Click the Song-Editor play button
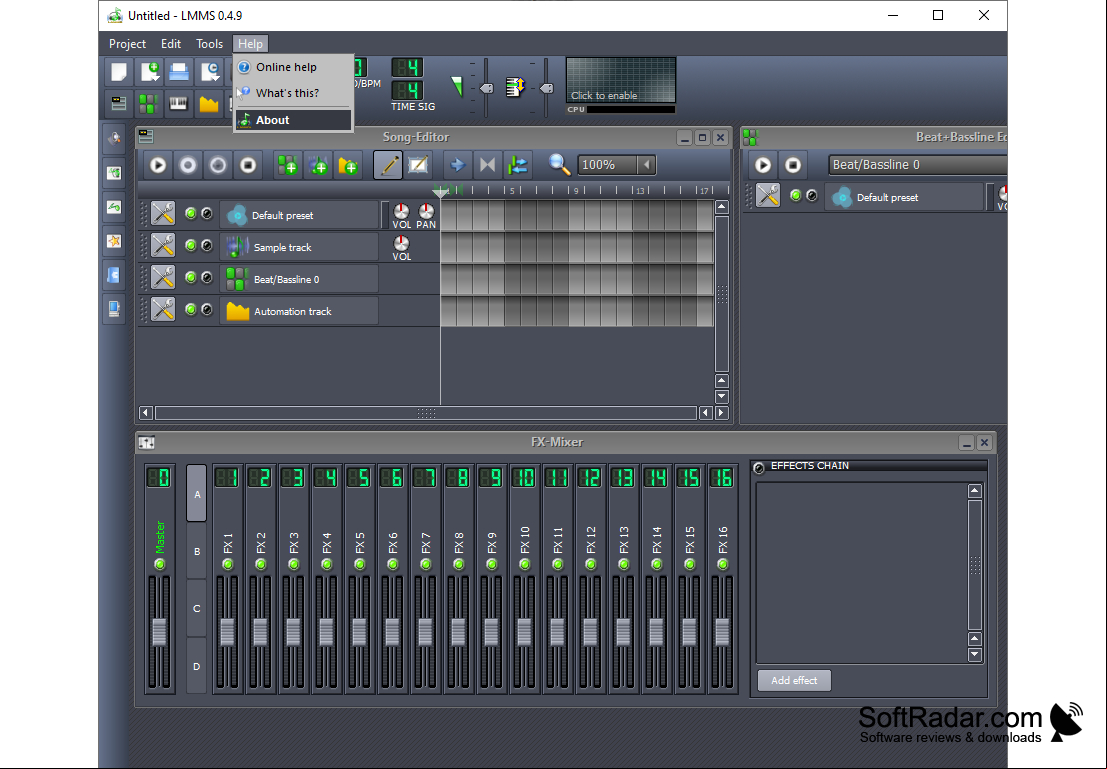The image size is (1107, 769). point(158,165)
